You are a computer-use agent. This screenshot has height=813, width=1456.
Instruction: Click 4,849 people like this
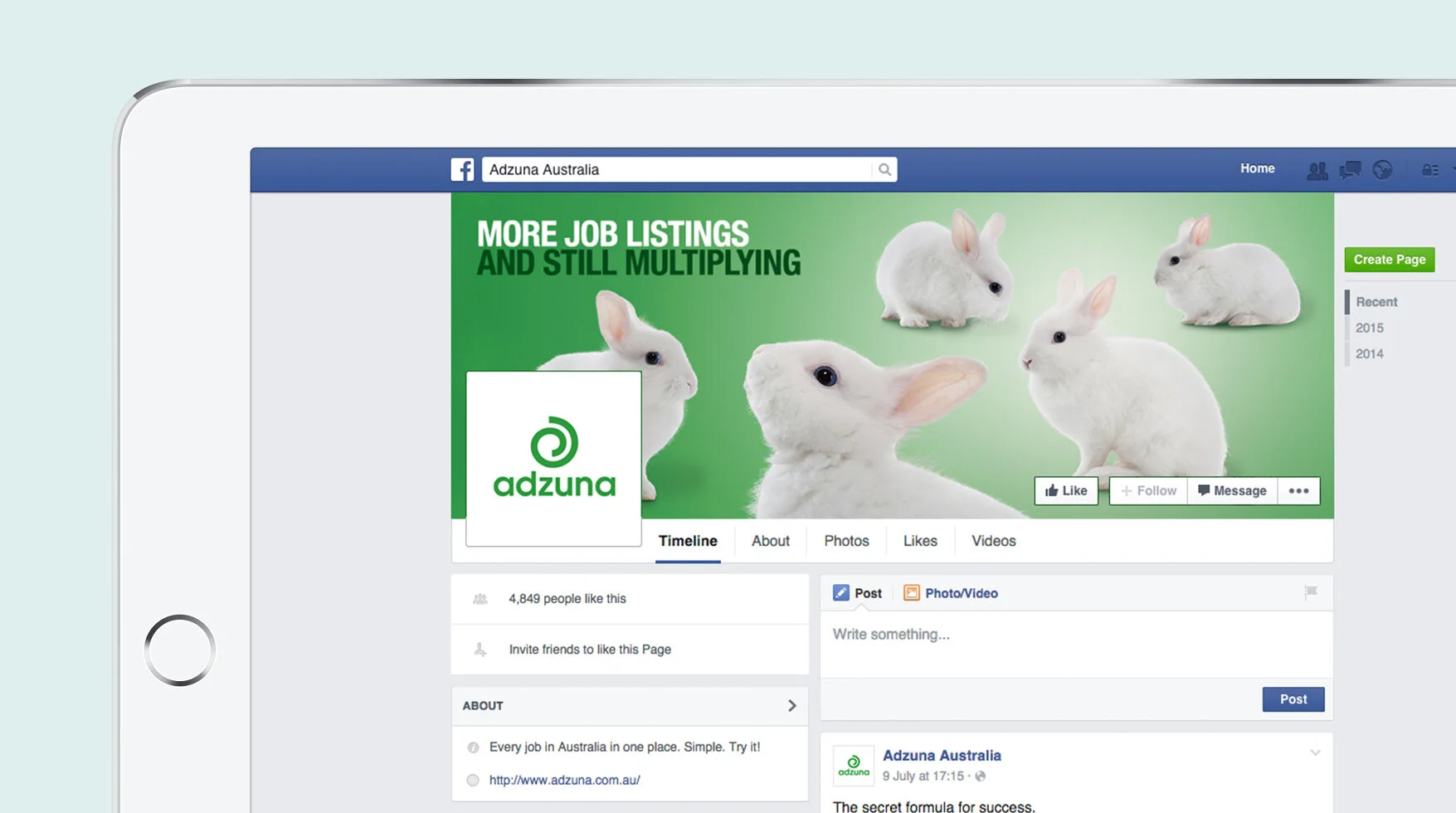(x=567, y=599)
